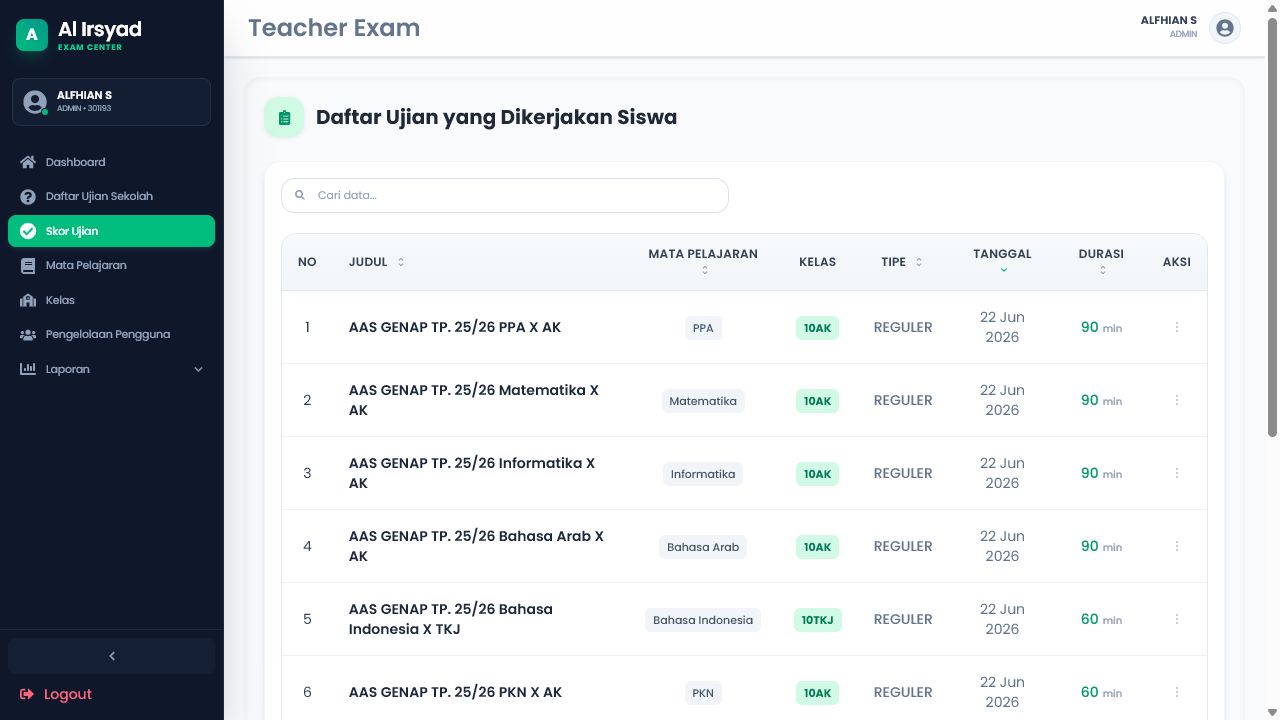The height and width of the screenshot is (720, 1280).
Task: Click the search magnifier icon
Action: (x=300, y=196)
